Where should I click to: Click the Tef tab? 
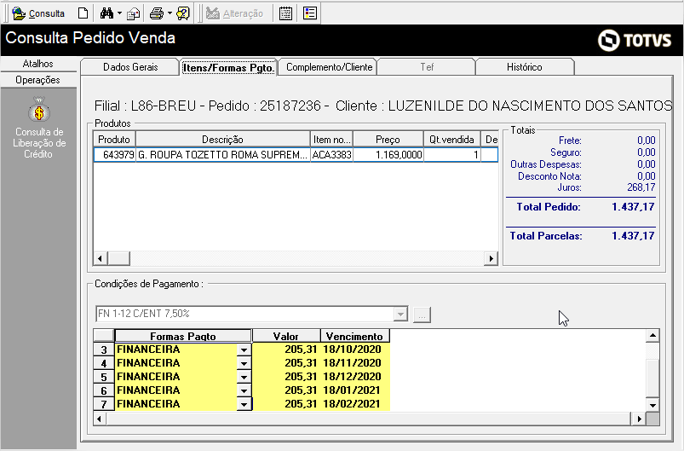pos(427,67)
